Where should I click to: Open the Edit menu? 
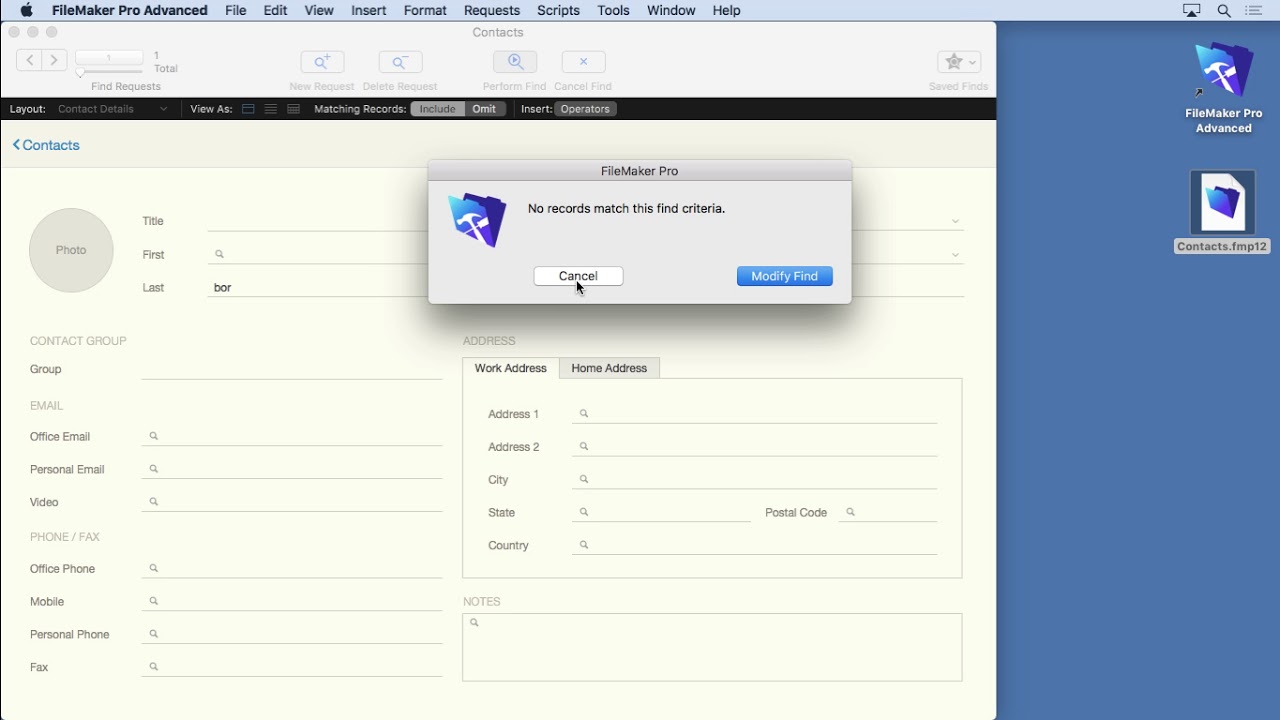tap(275, 10)
